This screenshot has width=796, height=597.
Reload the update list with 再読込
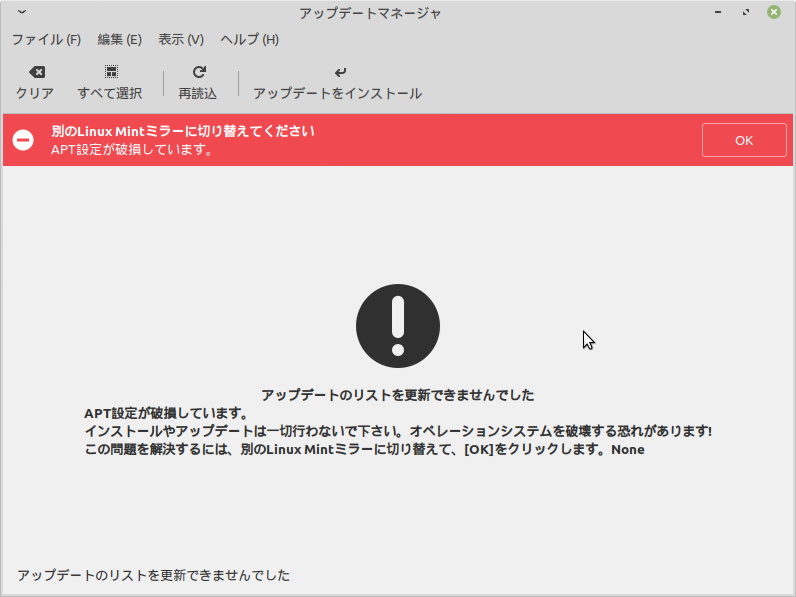pyautogui.click(x=198, y=83)
